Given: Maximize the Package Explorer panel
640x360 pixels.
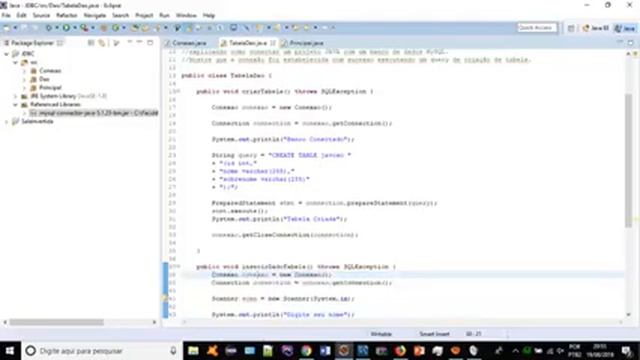Looking at the screenshot, I should 150,42.
